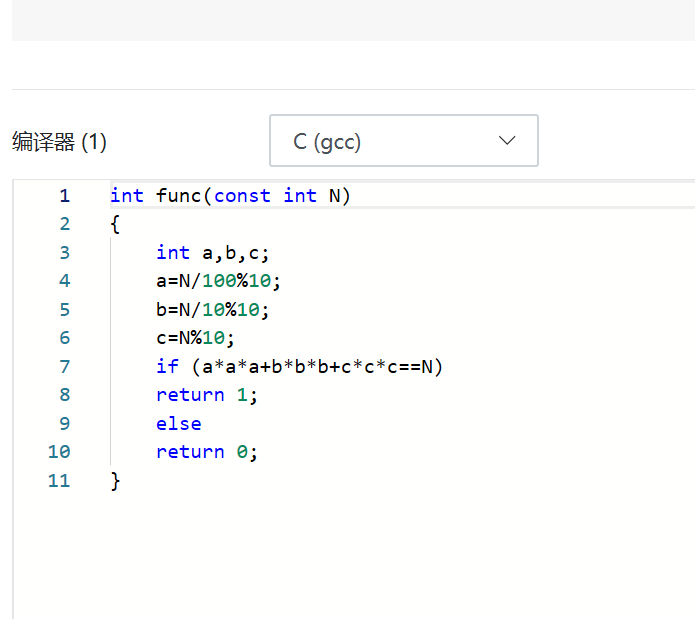Click the a=N/100%10; statement
Viewport: 695px width, 619px height.
pyautogui.click(x=219, y=281)
